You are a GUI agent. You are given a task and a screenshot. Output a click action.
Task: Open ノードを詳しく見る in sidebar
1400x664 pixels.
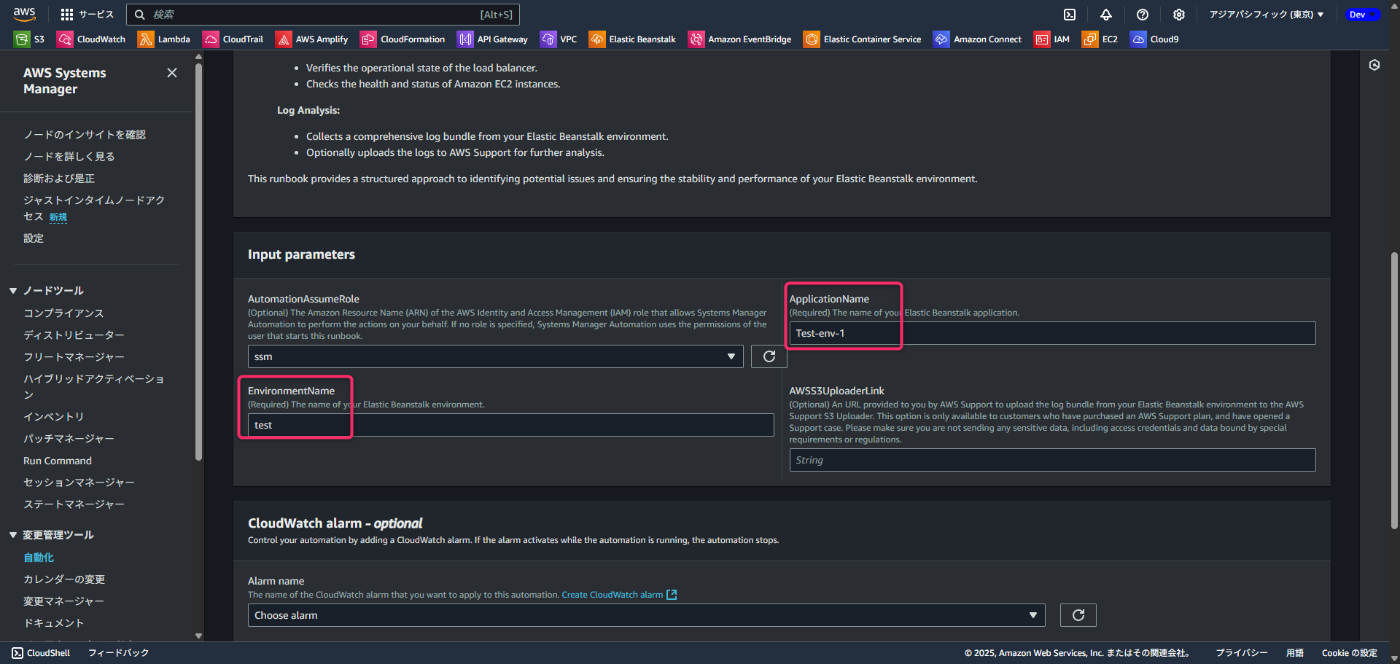click(69, 156)
